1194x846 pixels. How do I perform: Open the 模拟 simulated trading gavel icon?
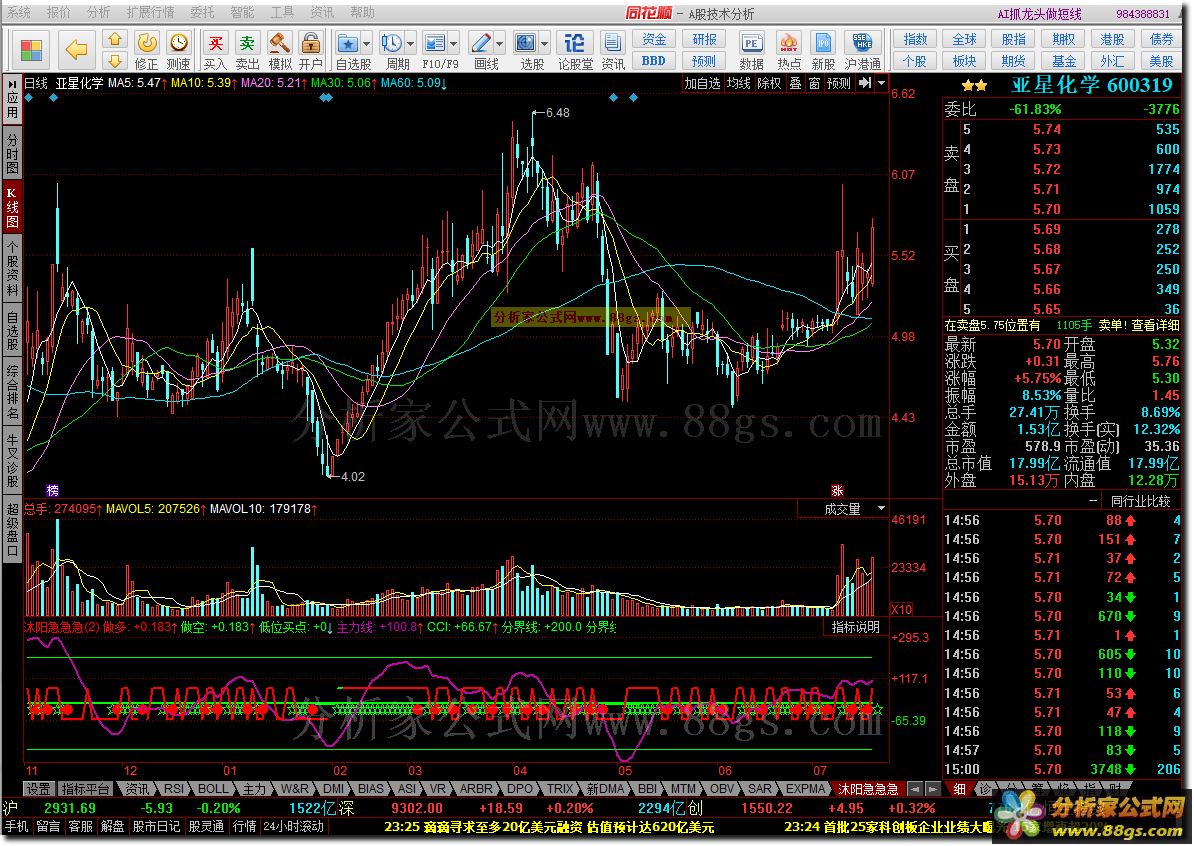click(279, 50)
